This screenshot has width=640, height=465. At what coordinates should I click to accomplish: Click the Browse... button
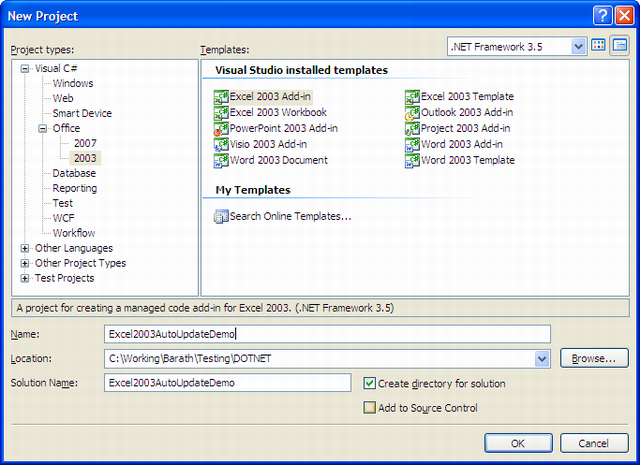(594, 358)
